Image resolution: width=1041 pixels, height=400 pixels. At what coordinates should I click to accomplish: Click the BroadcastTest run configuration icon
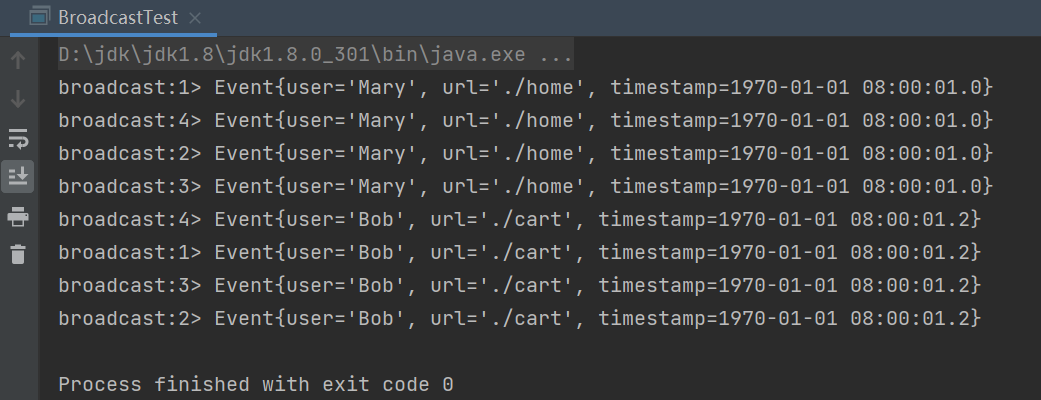tap(38, 18)
